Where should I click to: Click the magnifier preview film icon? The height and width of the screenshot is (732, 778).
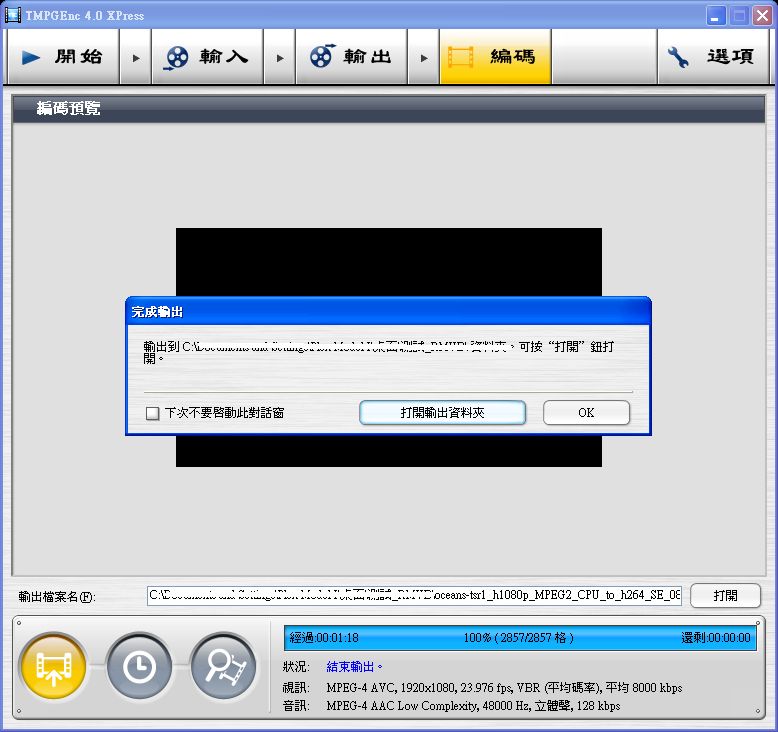pyautogui.click(x=224, y=666)
